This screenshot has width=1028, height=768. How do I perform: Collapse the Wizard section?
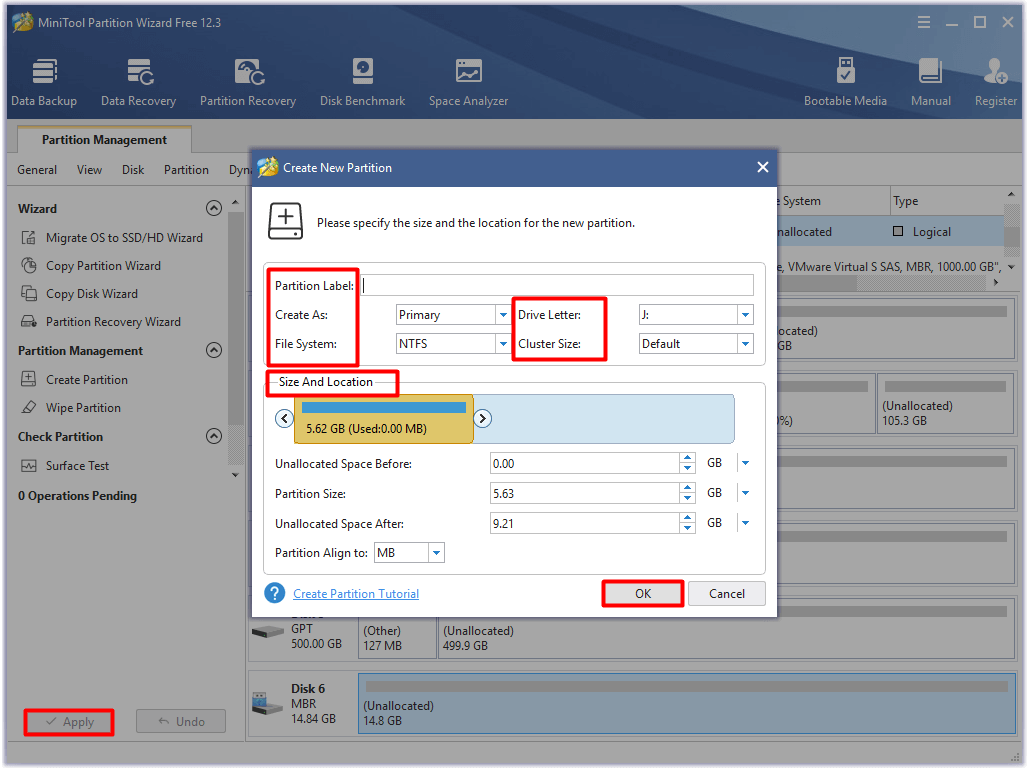(x=214, y=209)
